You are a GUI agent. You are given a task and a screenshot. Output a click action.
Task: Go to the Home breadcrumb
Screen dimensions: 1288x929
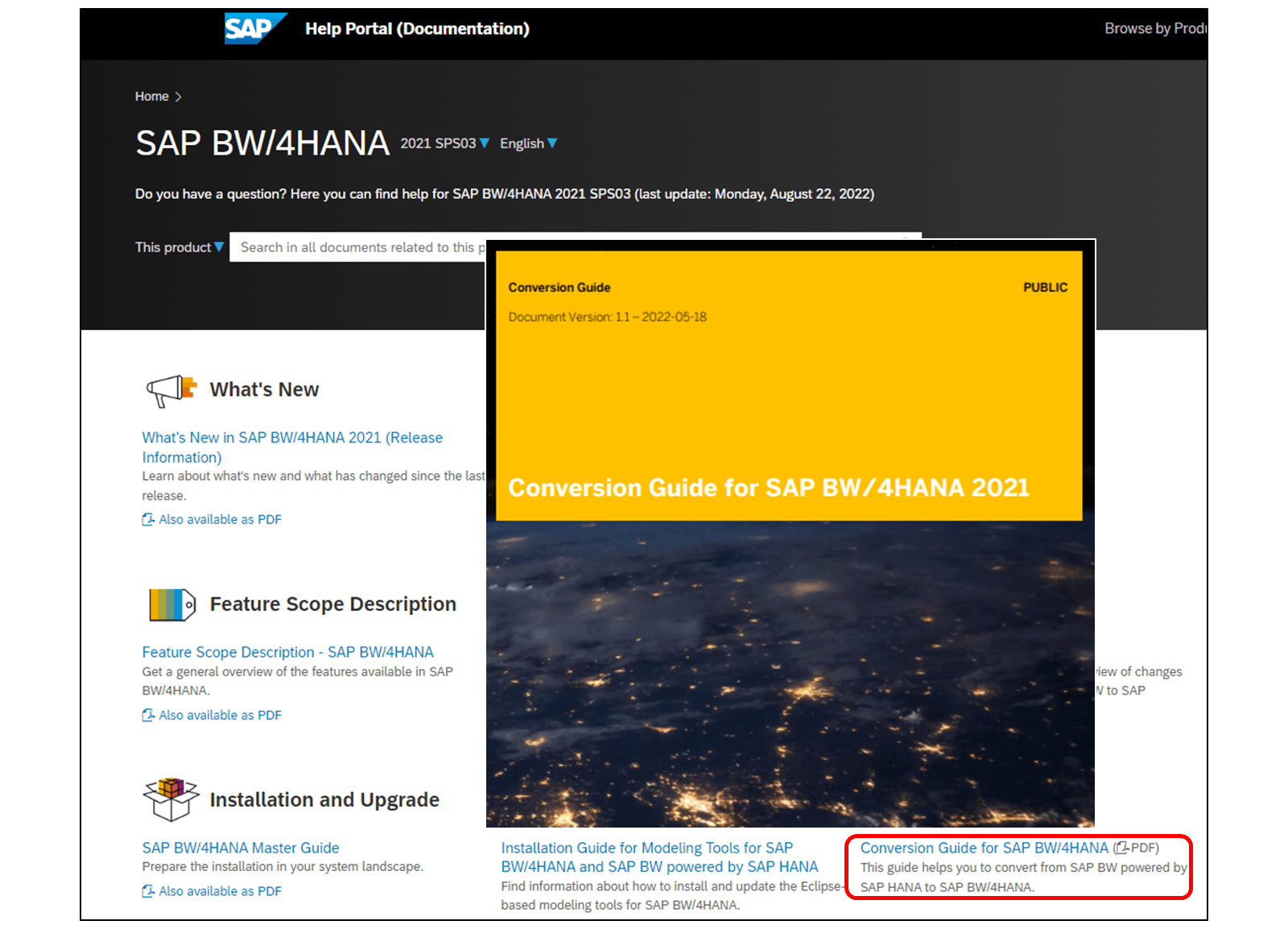pyautogui.click(x=151, y=97)
